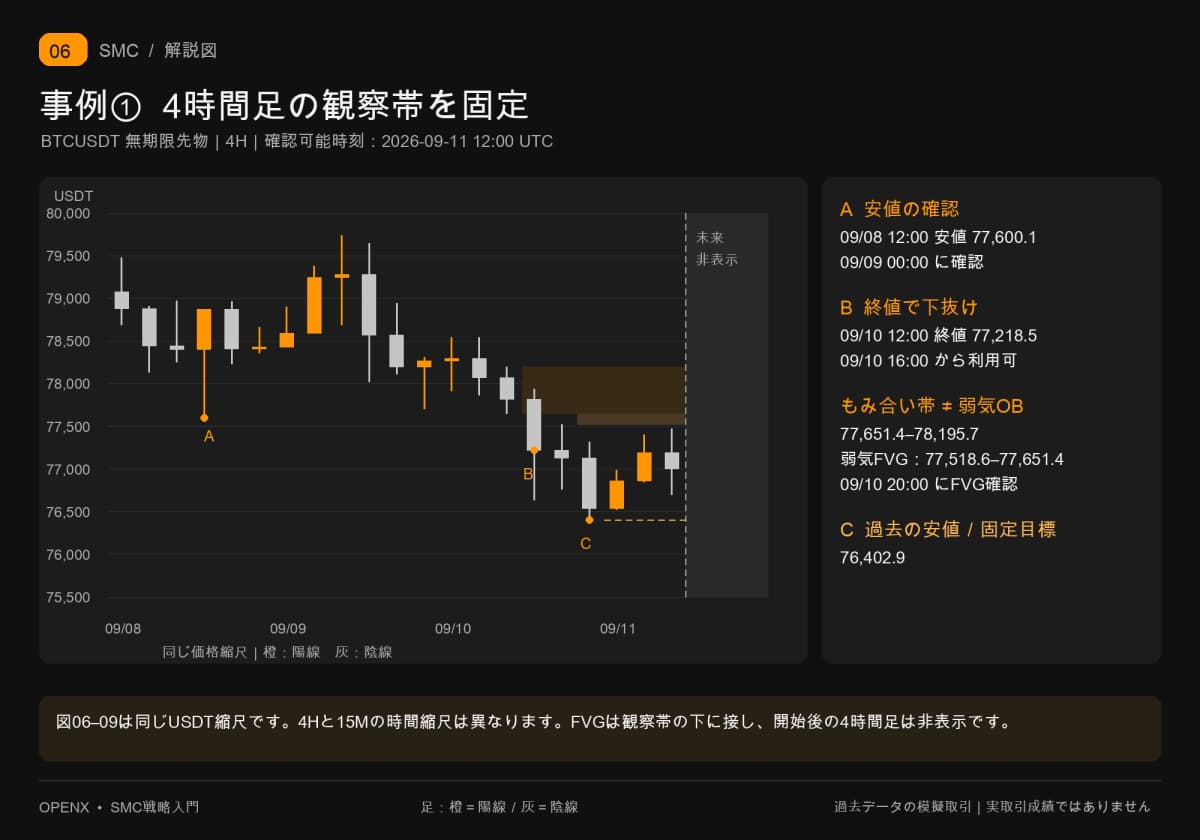Click the title "事例① 4時間足の観察帯を固定"
The height and width of the screenshot is (840, 1200).
point(284,105)
